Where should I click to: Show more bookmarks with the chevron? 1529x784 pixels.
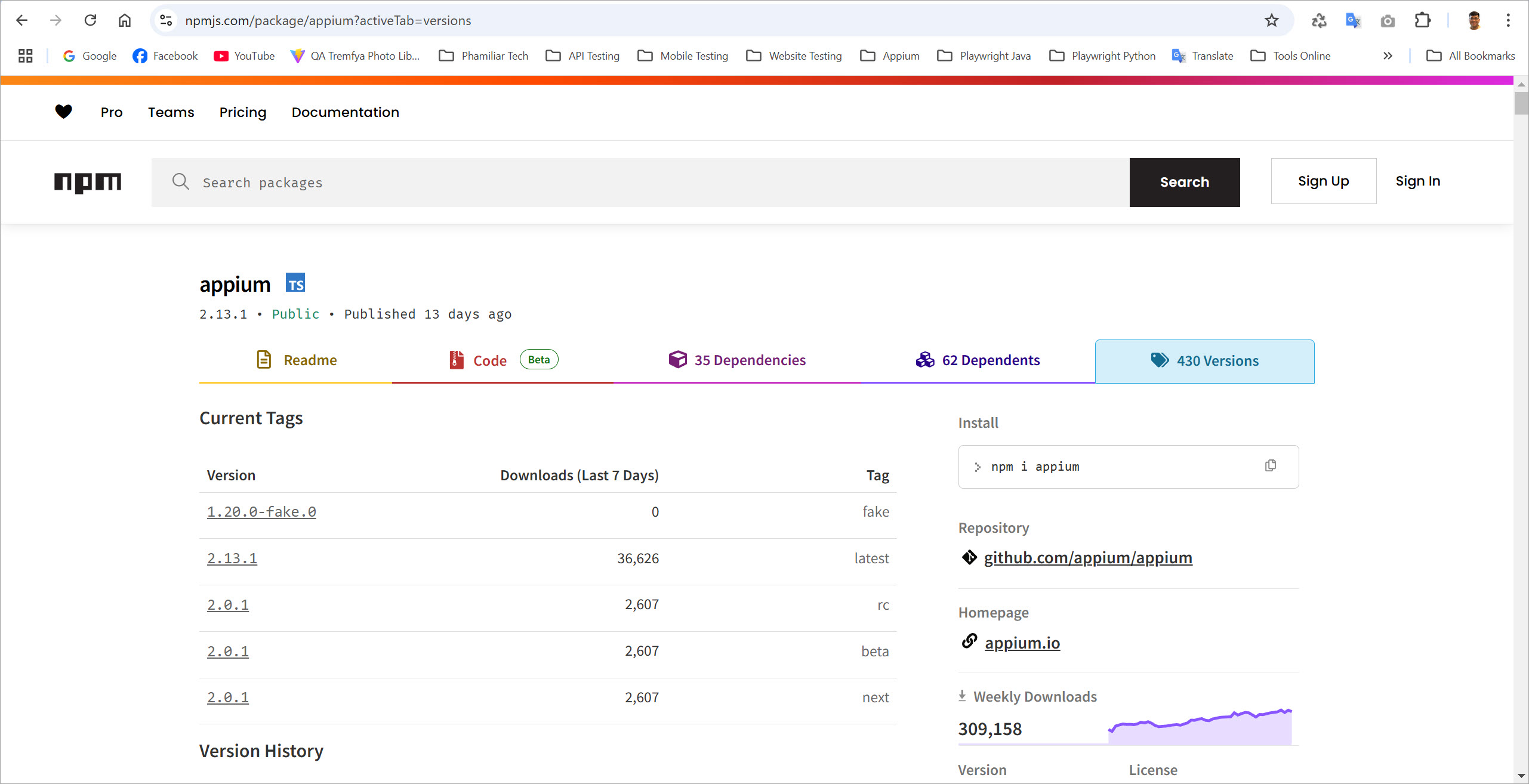[1388, 55]
